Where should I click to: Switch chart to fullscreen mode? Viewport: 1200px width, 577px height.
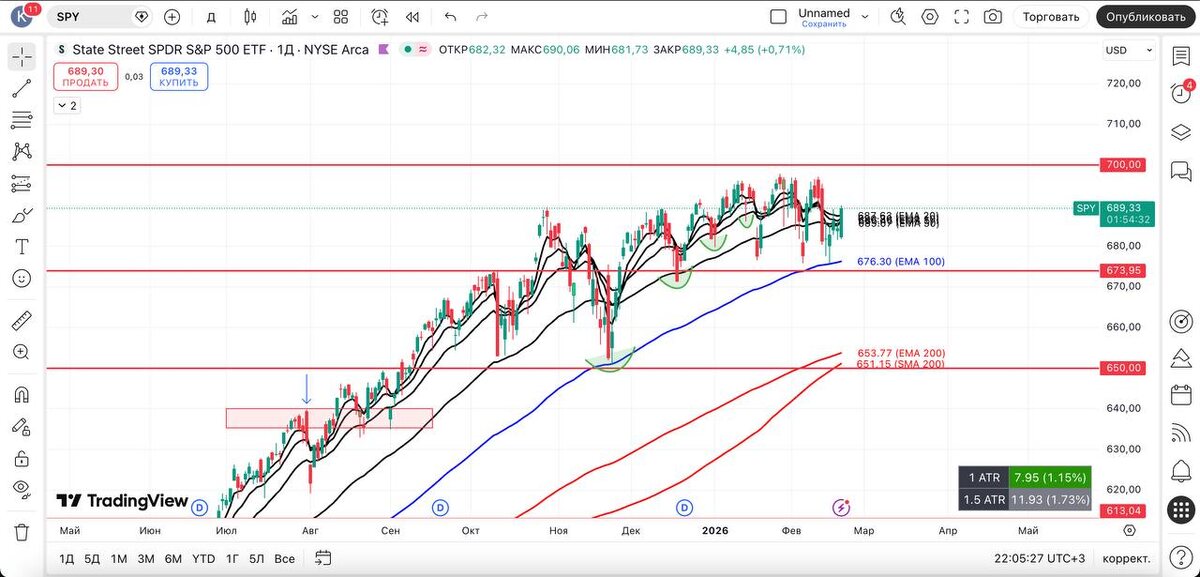tap(961, 17)
